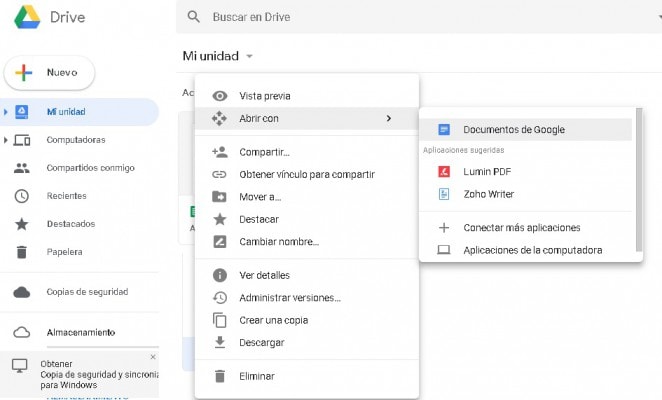Viewport: 662px width, 400px height.
Task: Click the monitor icon in backup banner
Action: pos(19,365)
